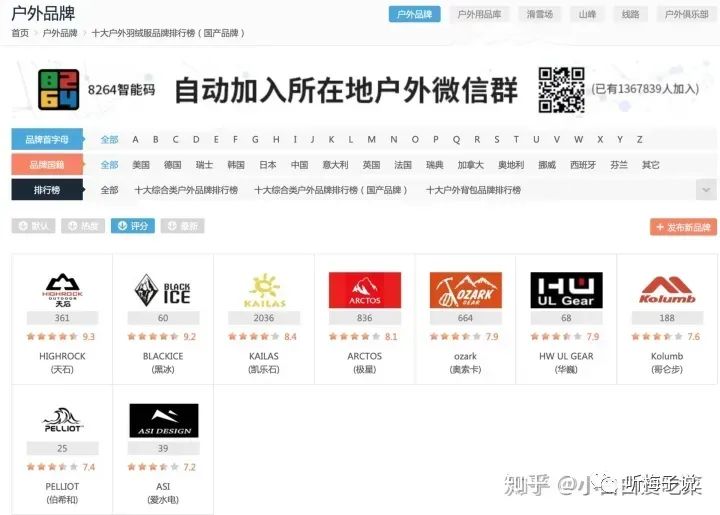The width and height of the screenshot is (720, 515).
Task: Click KAILAS vote count 2036
Action: (x=264, y=318)
